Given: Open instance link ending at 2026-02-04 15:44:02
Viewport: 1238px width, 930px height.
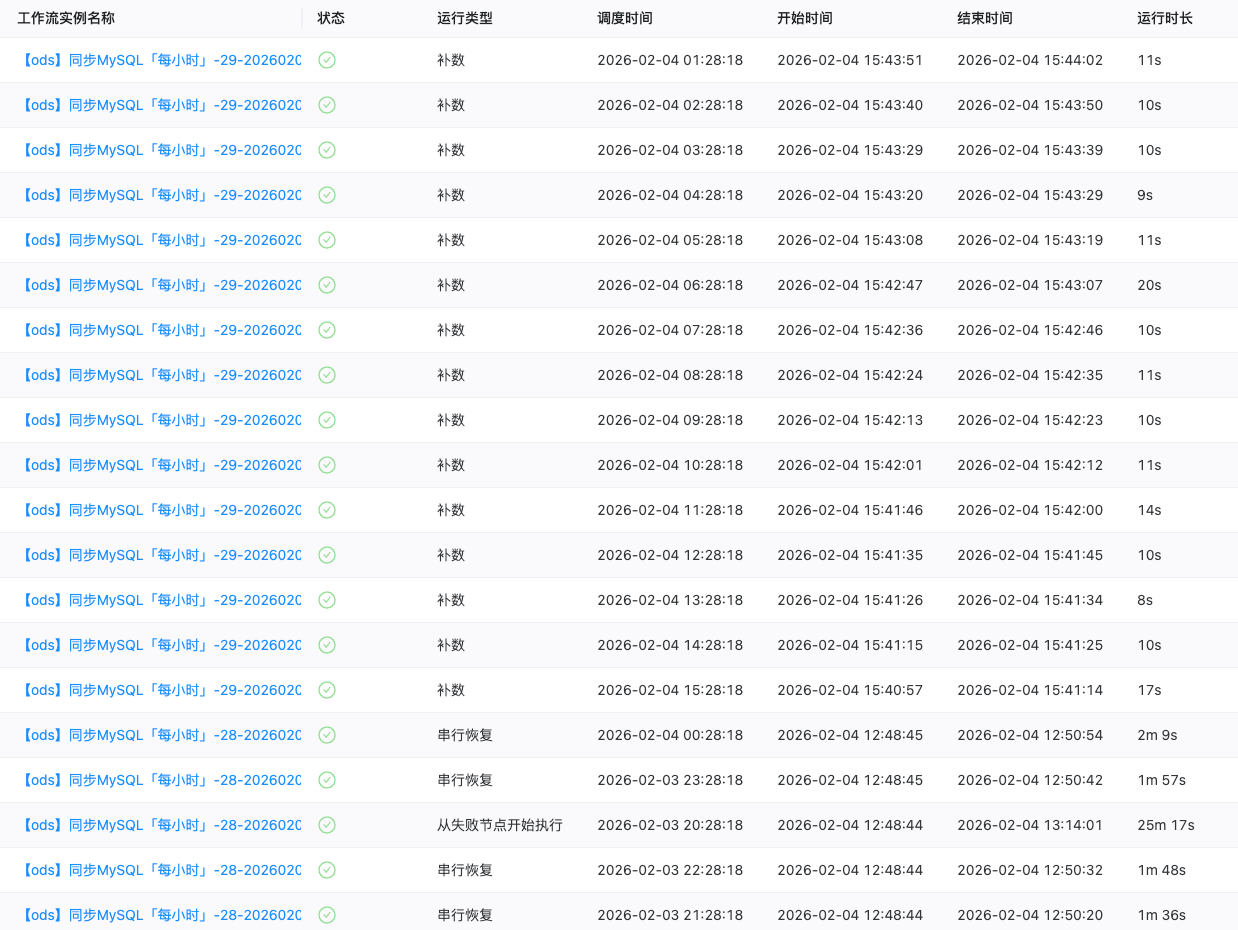Looking at the screenshot, I should tap(161, 60).
